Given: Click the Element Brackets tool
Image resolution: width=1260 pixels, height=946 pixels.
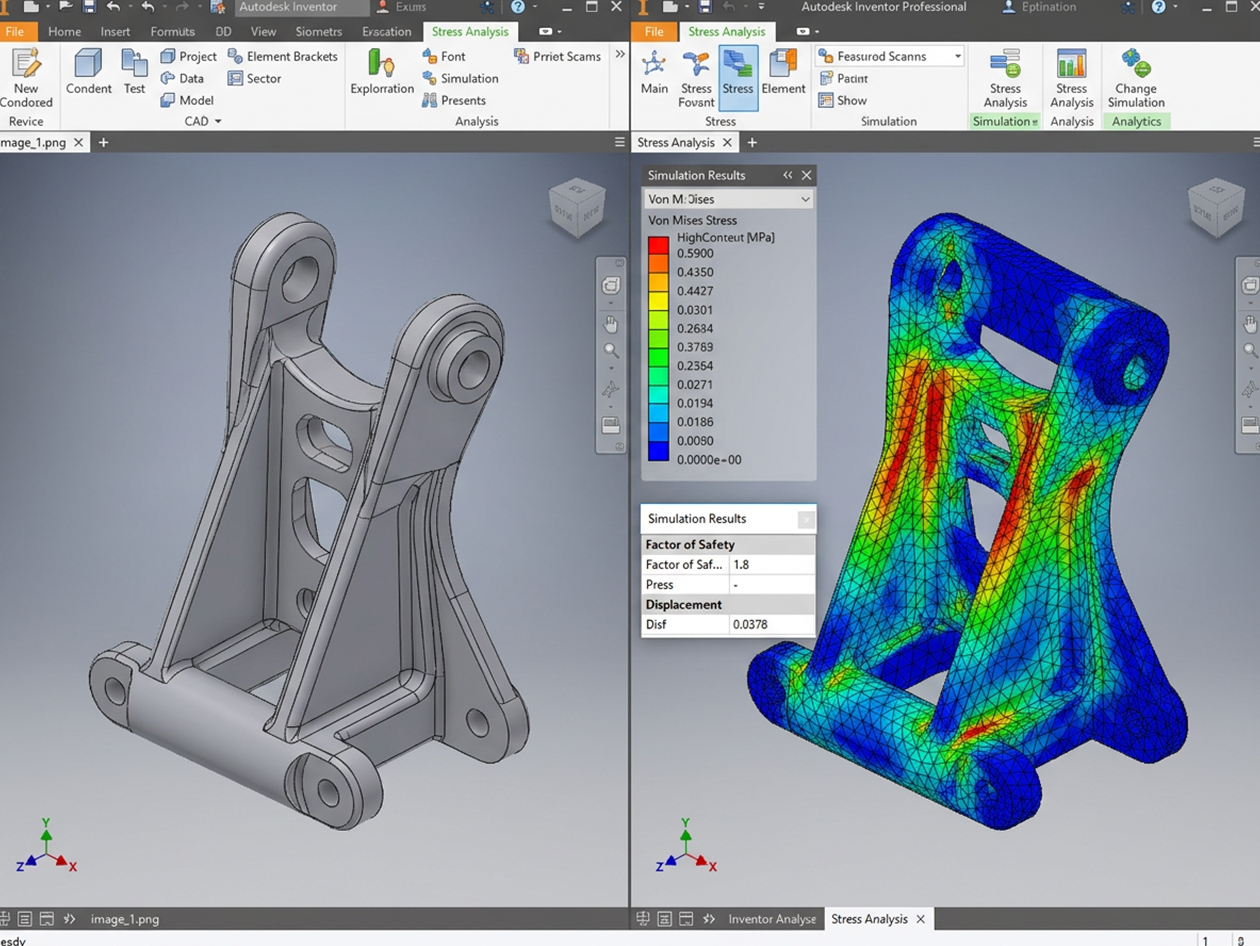Looking at the screenshot, I should point(282,56).
